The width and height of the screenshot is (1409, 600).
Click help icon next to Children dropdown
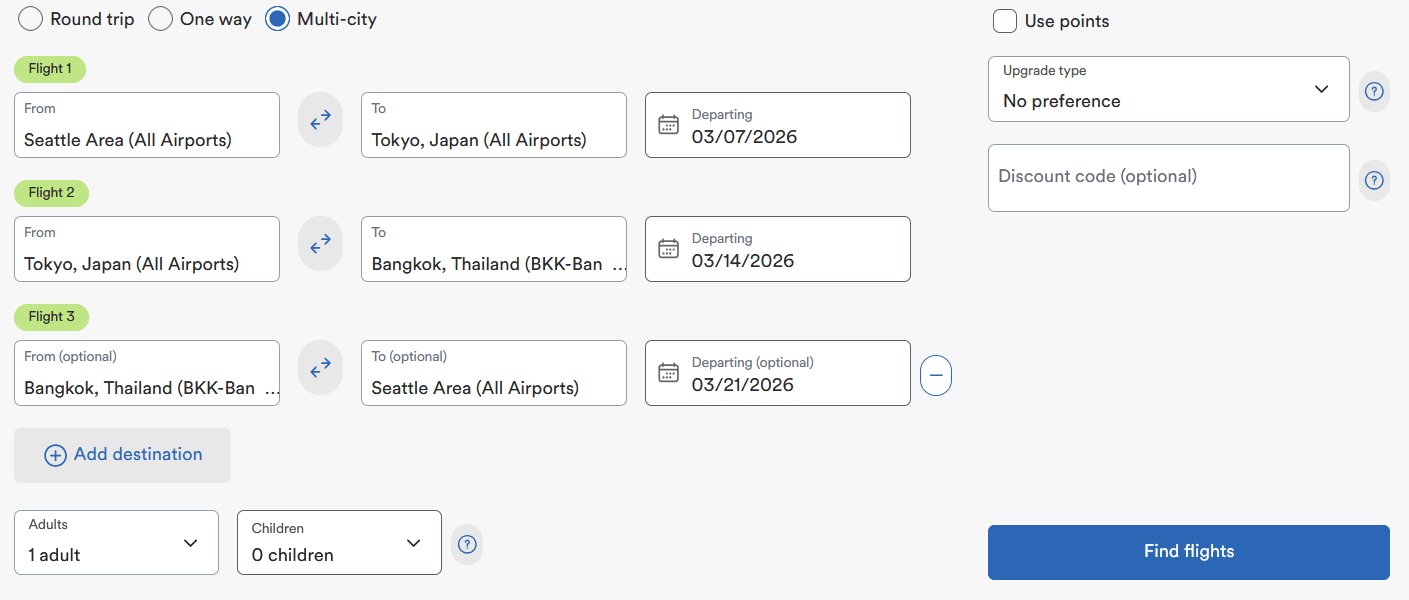pyautogui.click(x=467, y=545)
